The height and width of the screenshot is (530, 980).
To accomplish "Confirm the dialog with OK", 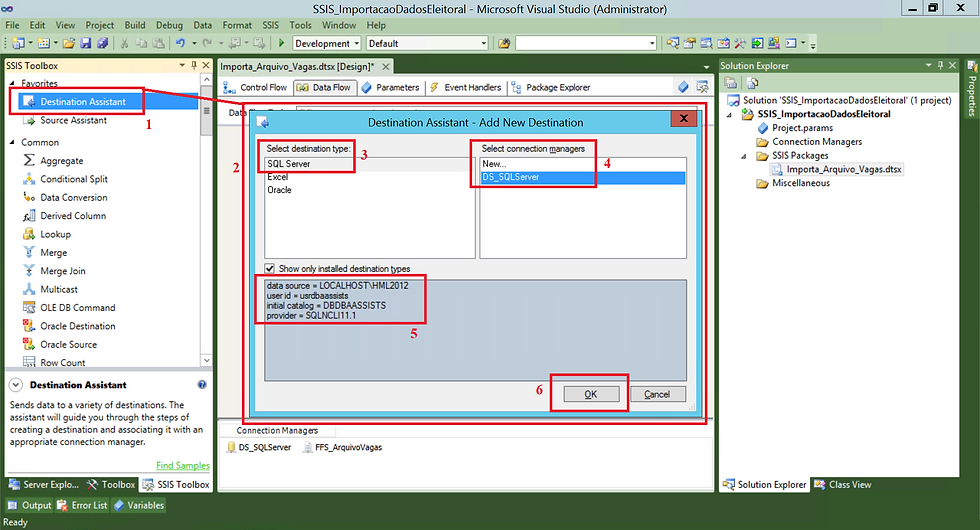I will [591, 394].
